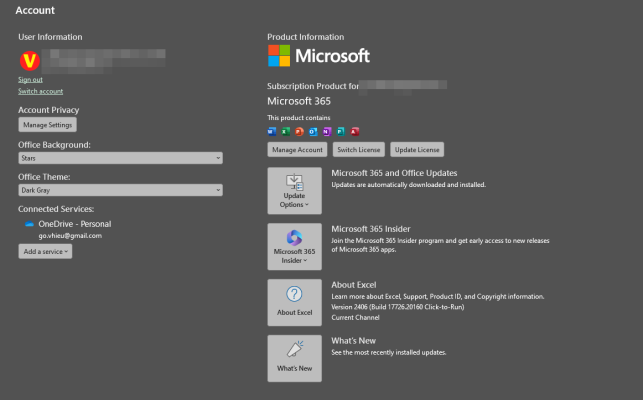
Task: Open the Update Options menu button
Action: click(x=294, y=191)
